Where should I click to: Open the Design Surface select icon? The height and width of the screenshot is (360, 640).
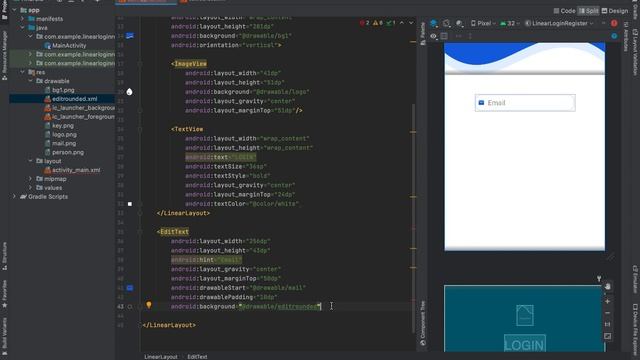click(434, 23)
